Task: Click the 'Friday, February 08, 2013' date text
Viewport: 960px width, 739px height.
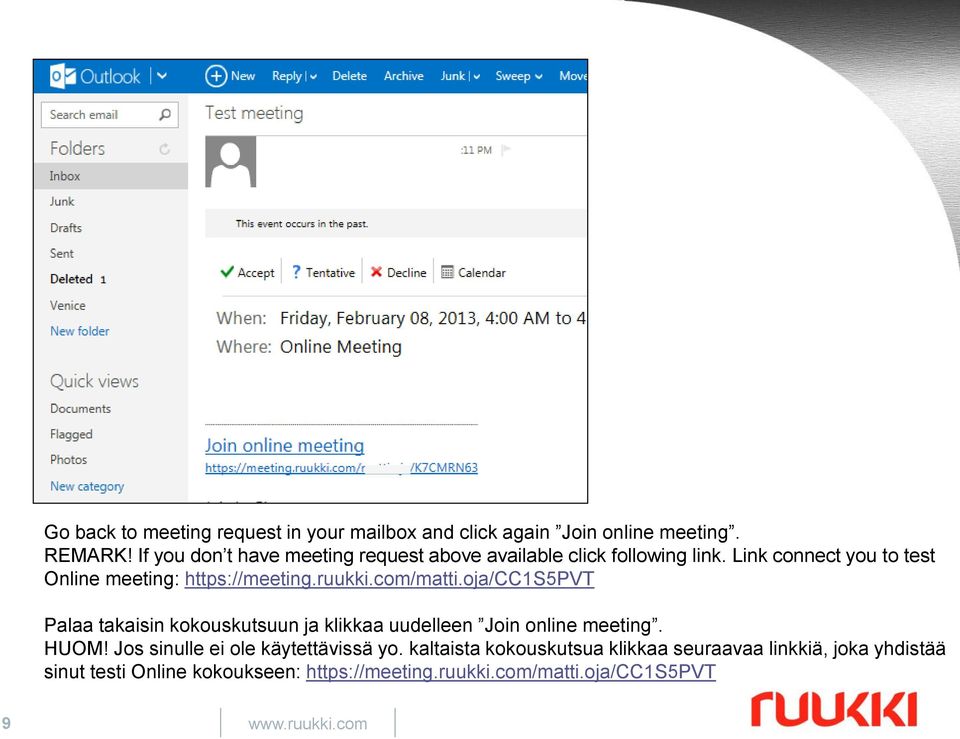Action: 378,318
